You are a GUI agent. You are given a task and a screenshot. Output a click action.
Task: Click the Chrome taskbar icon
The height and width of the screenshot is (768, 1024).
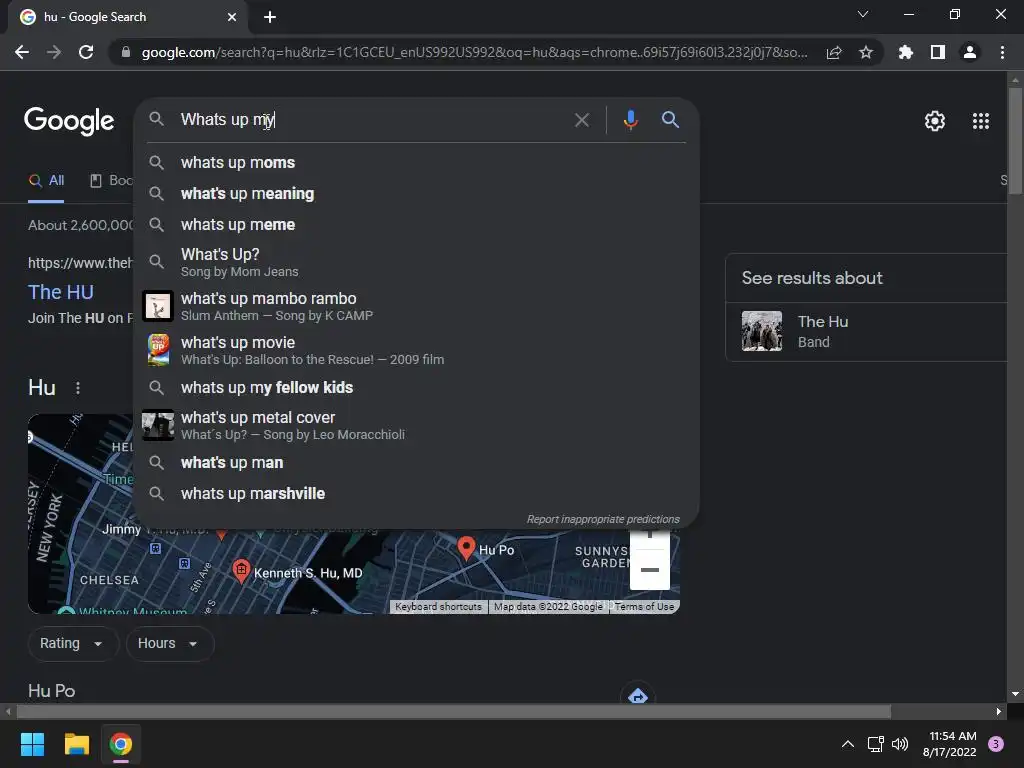click(121, 744)
